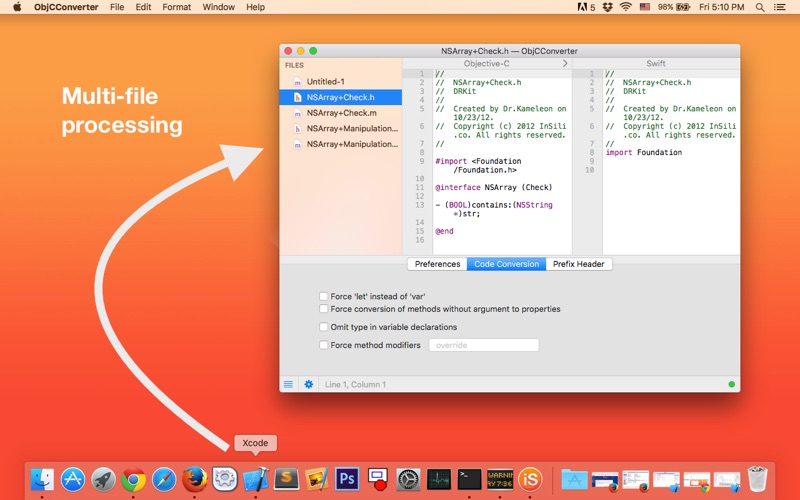Image resolution: width=800 pixels, height=500 pixels.
Task: Open Wi-Fi status menu
Action: pyautogui.click(x=626, y=7)
